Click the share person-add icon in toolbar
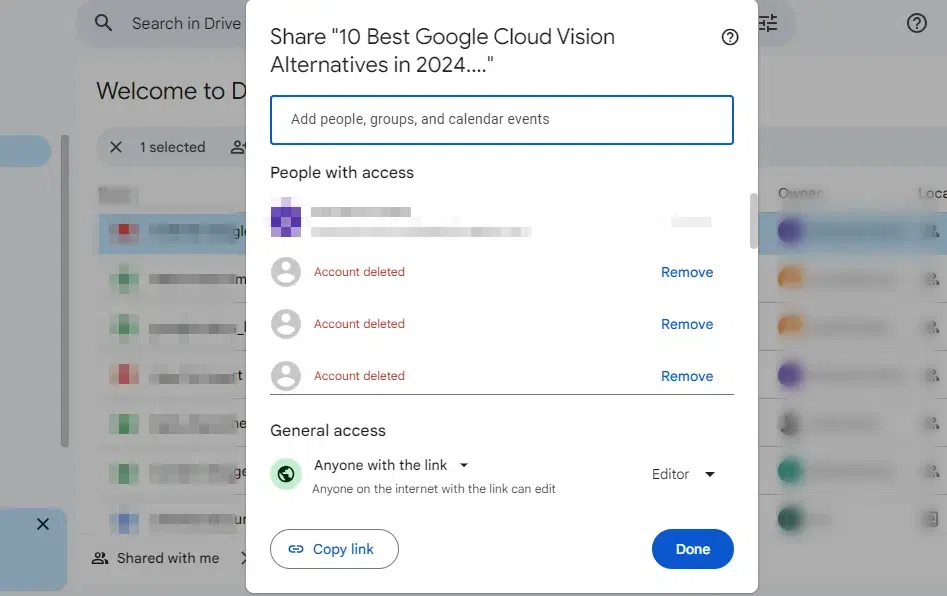 coord(238,147)
